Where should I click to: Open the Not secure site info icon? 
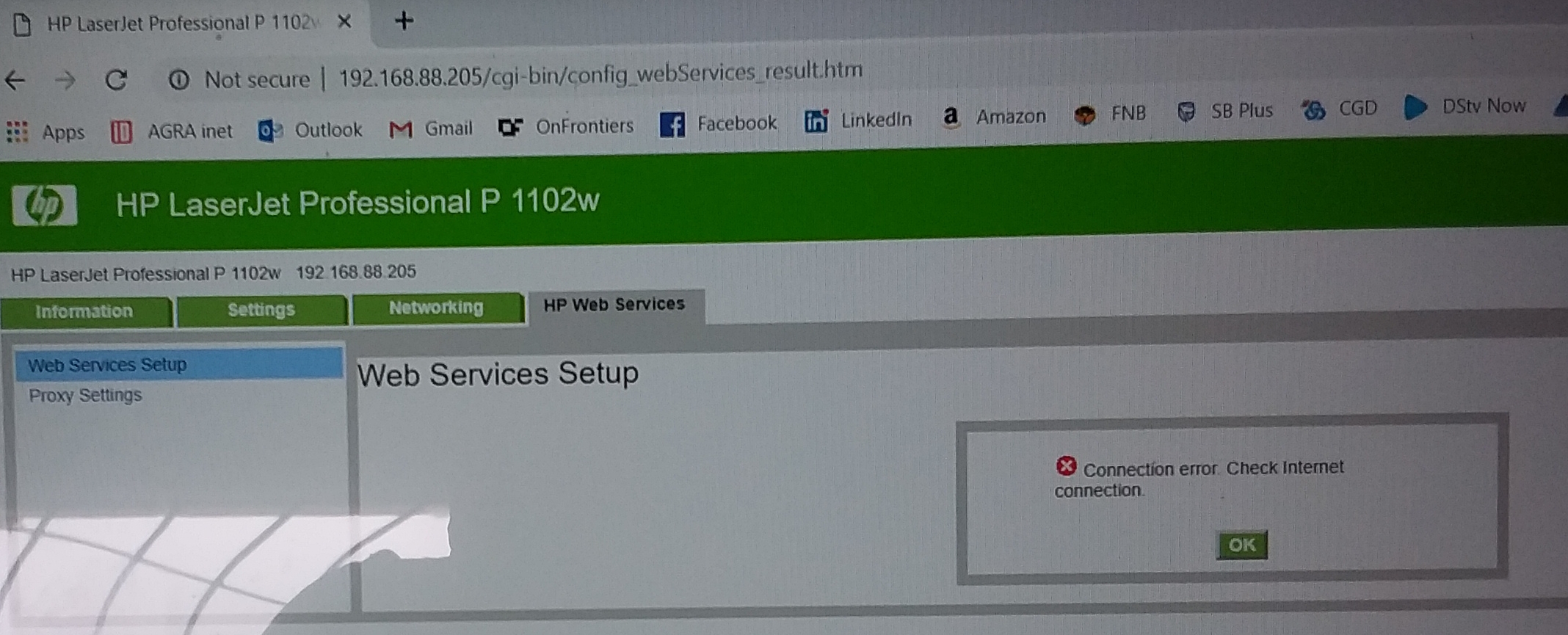pyautogui.click(x=178, y=79)
